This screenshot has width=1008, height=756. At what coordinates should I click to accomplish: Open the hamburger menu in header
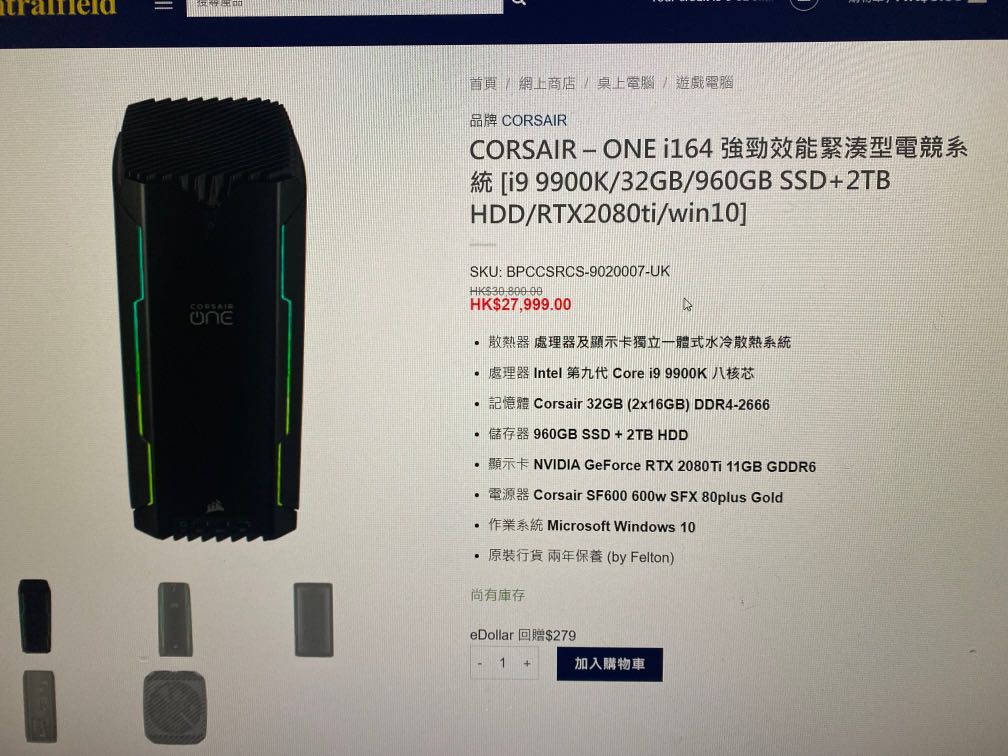pyautogui.click(x=163, y=4)
